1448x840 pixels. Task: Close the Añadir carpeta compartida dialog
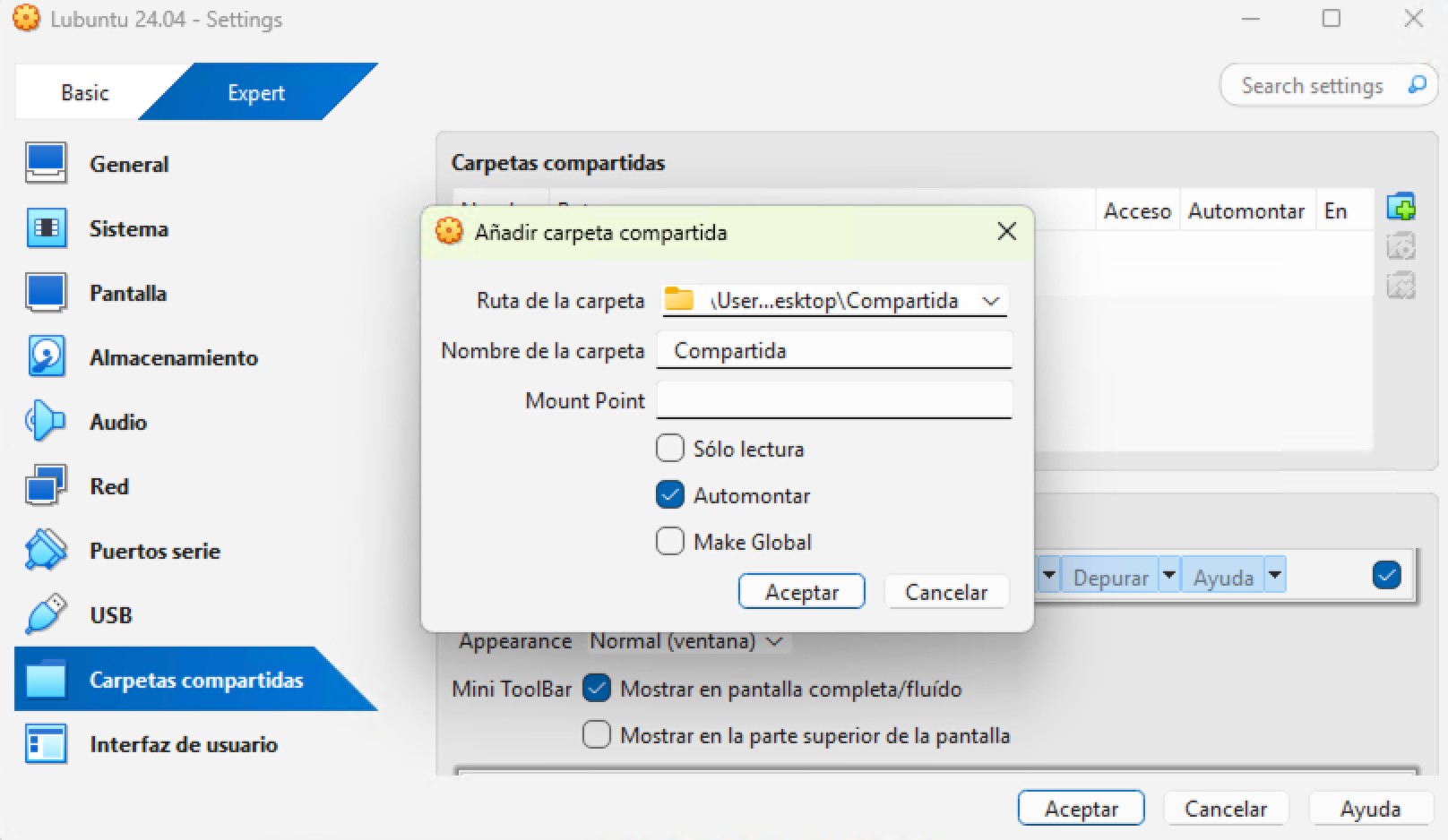point(1007,232)
